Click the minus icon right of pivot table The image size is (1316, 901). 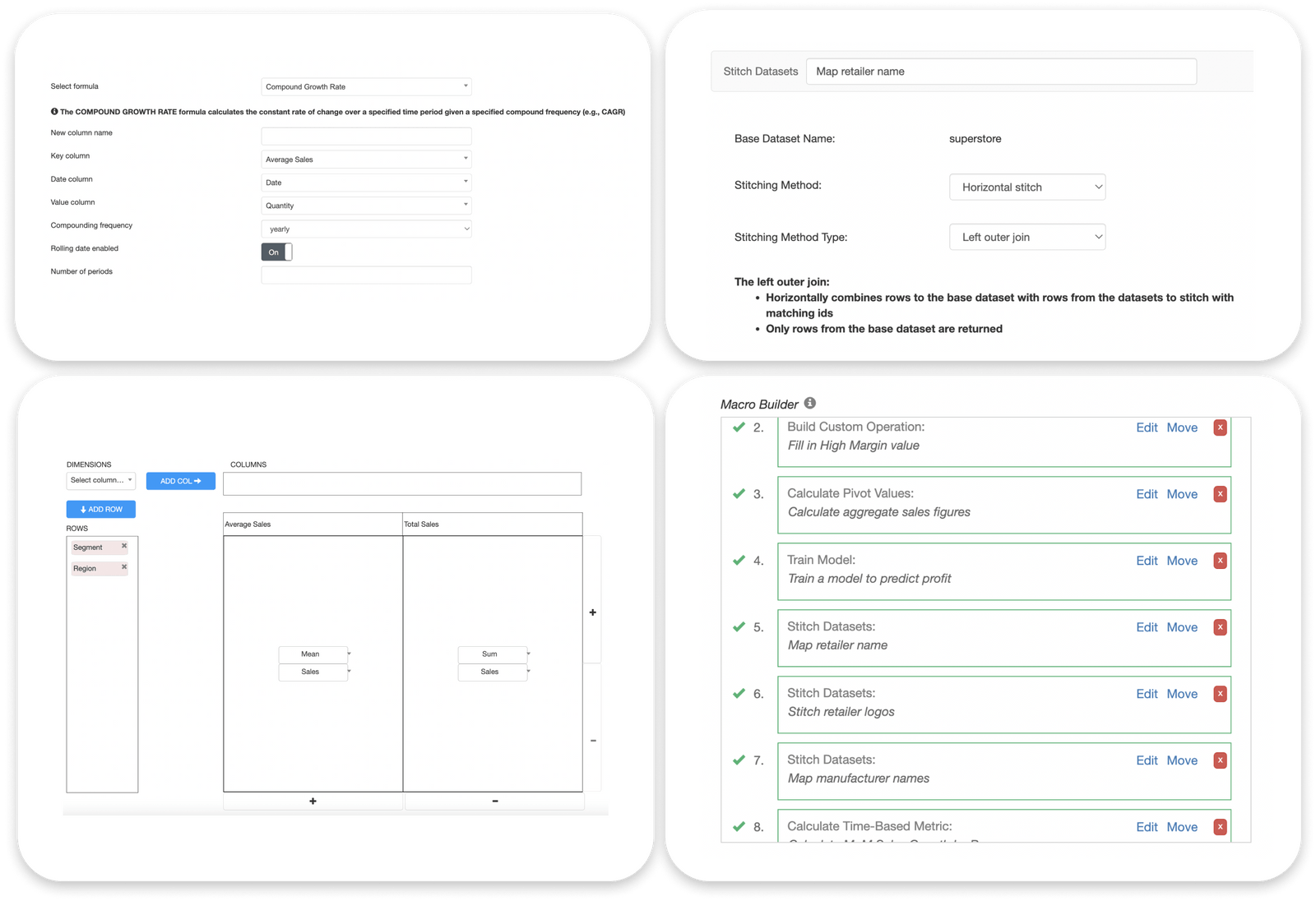pyautogui.click(x=593, y=741)
